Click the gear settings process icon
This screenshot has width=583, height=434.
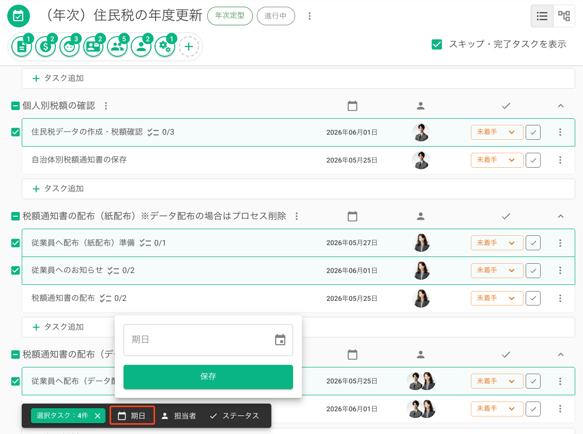pos(165,47)
